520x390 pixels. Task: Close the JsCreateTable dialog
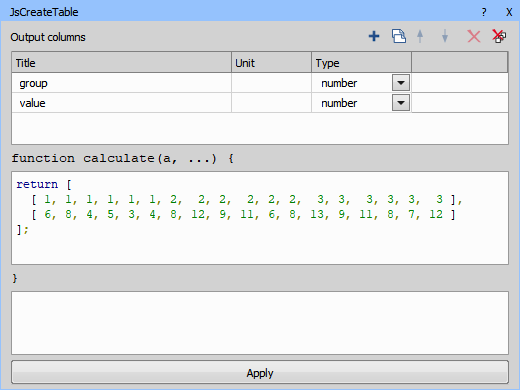pos(509,12)
